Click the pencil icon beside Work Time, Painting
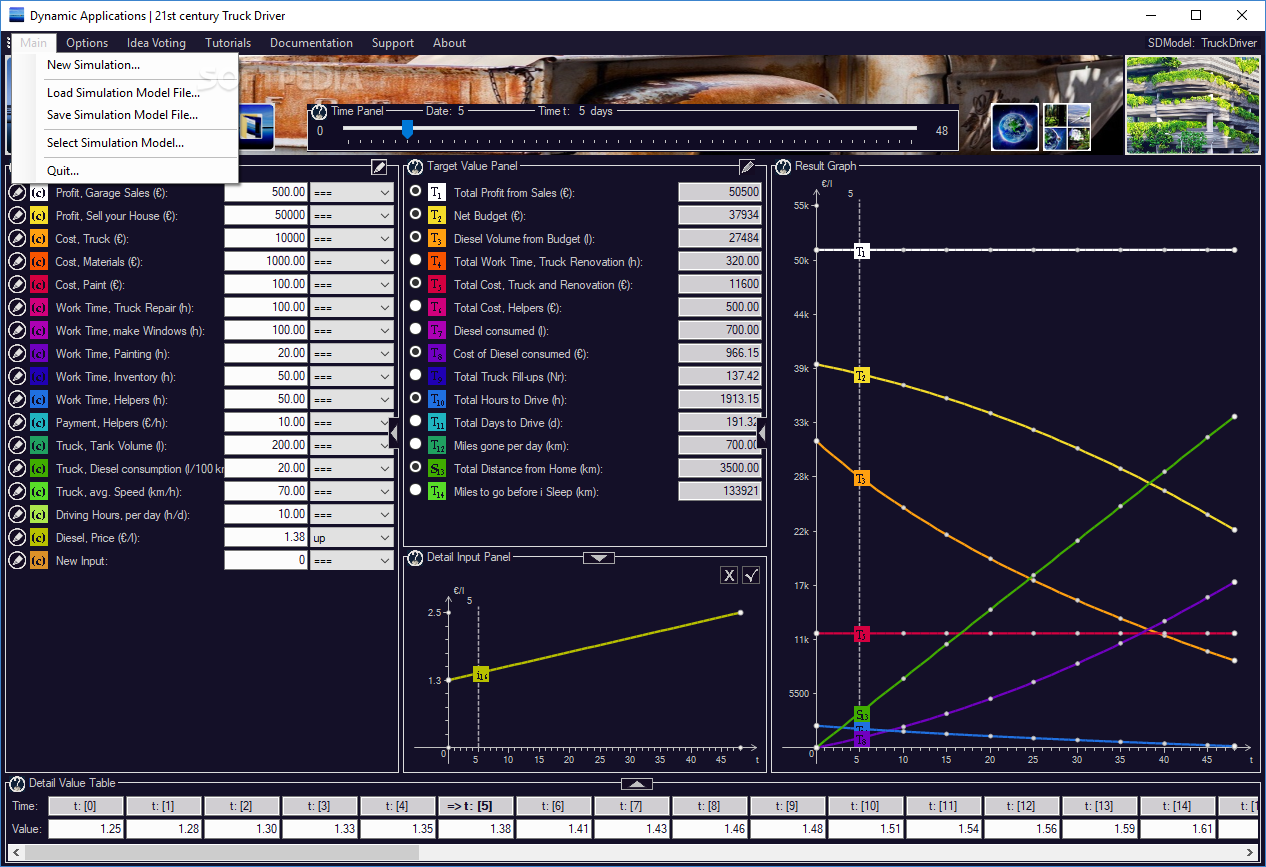This screenshot has height=867, width=1266. [17, 353]
